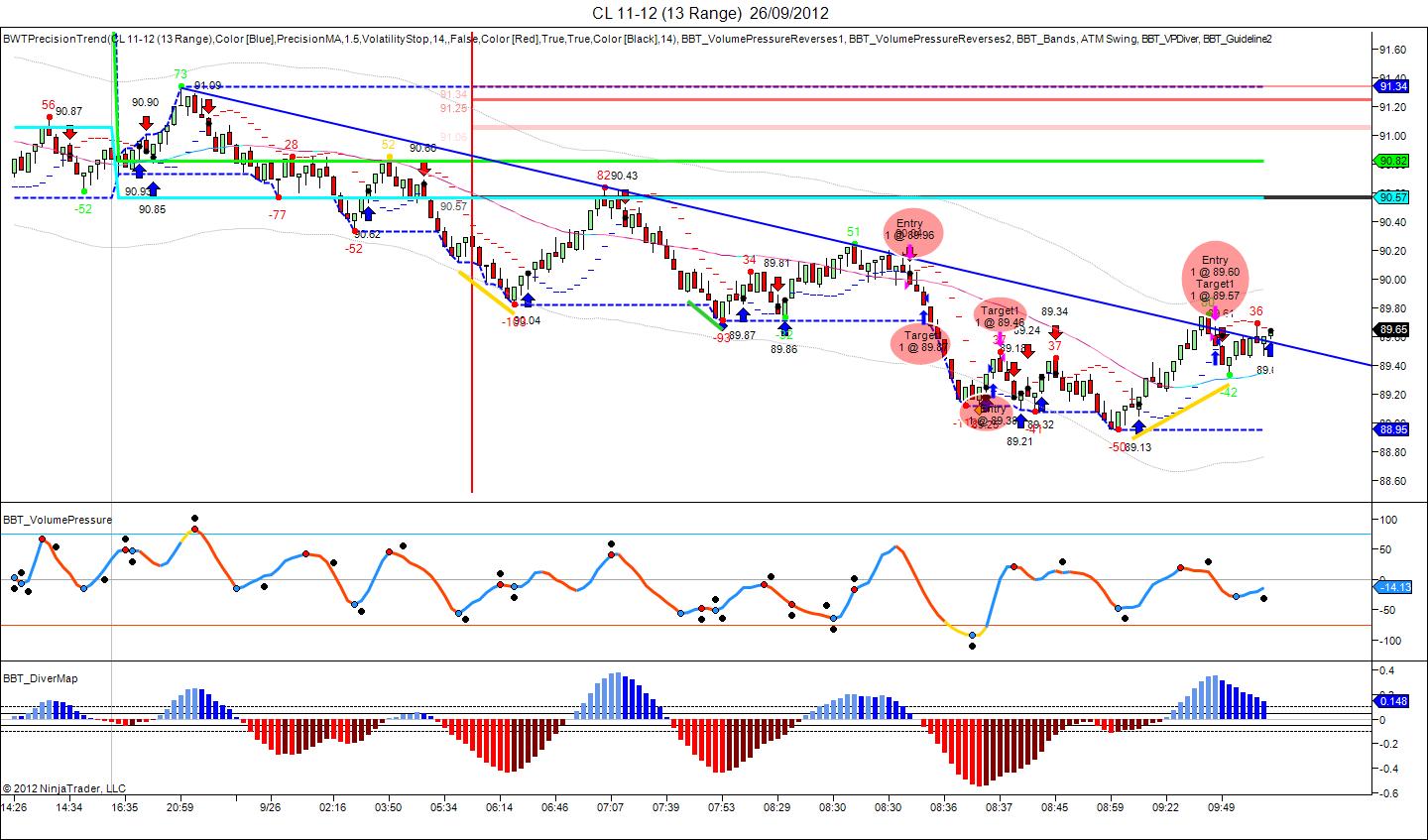Click the 9/26 date label on time axis
1428x840 pixels.
pos(271,807)
